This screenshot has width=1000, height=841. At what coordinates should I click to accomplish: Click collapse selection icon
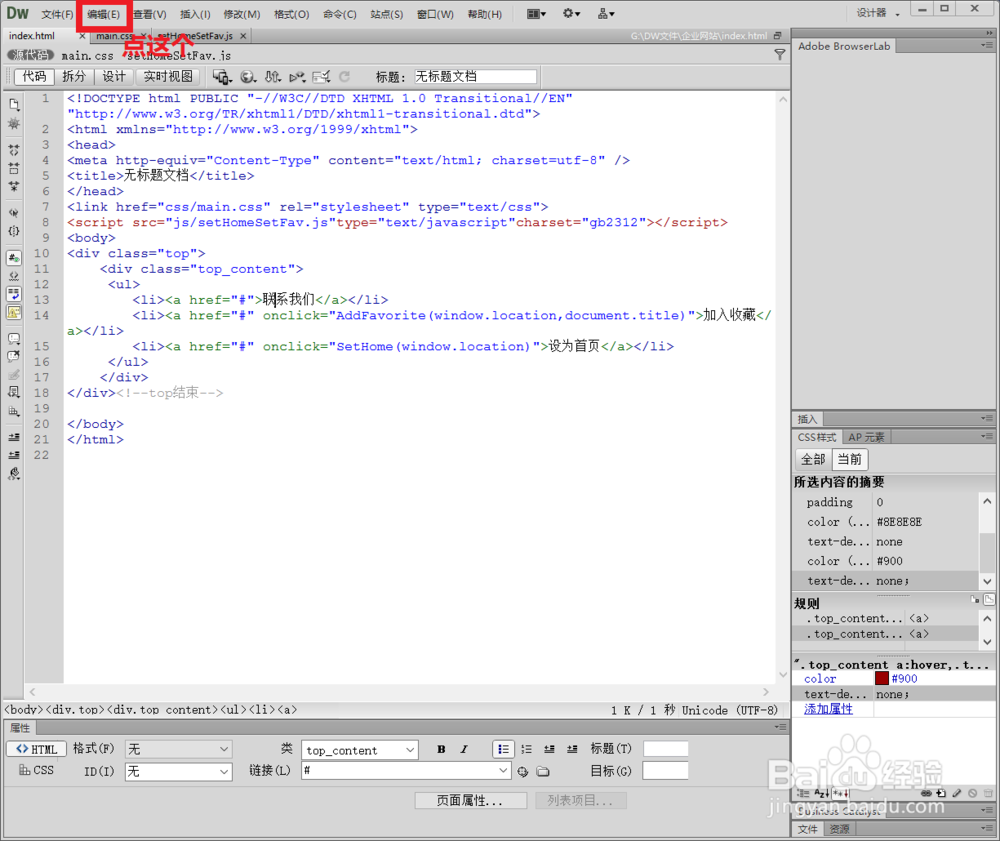pos(14,168)
